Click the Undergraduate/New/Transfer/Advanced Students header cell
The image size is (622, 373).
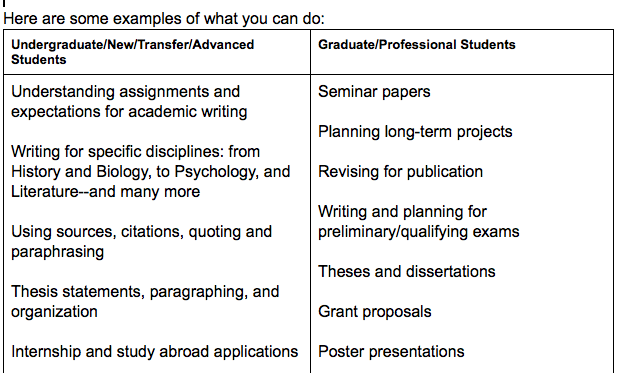point(157,52)
